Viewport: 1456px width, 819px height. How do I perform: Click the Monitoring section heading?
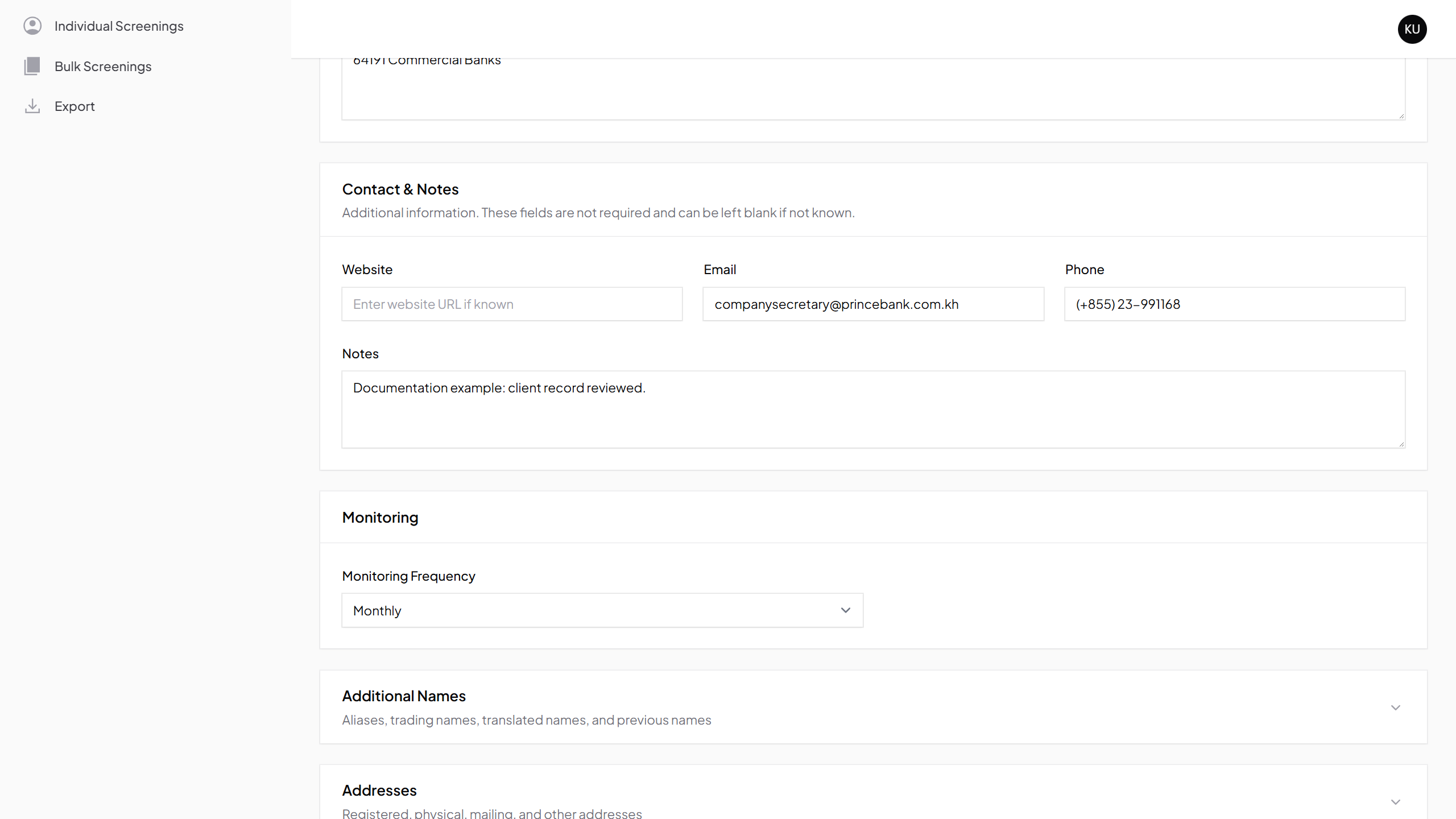tap(380, 518)
